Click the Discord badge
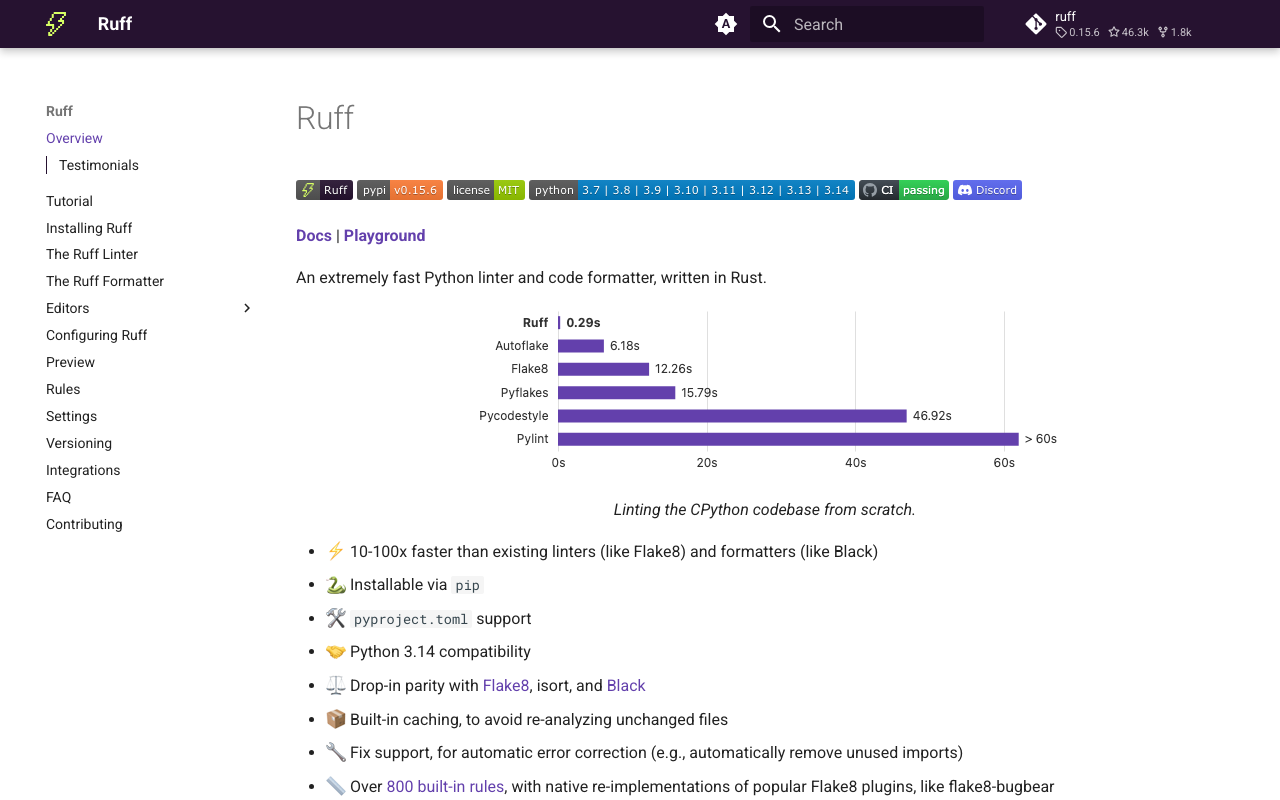 click(x=987, y=190)
